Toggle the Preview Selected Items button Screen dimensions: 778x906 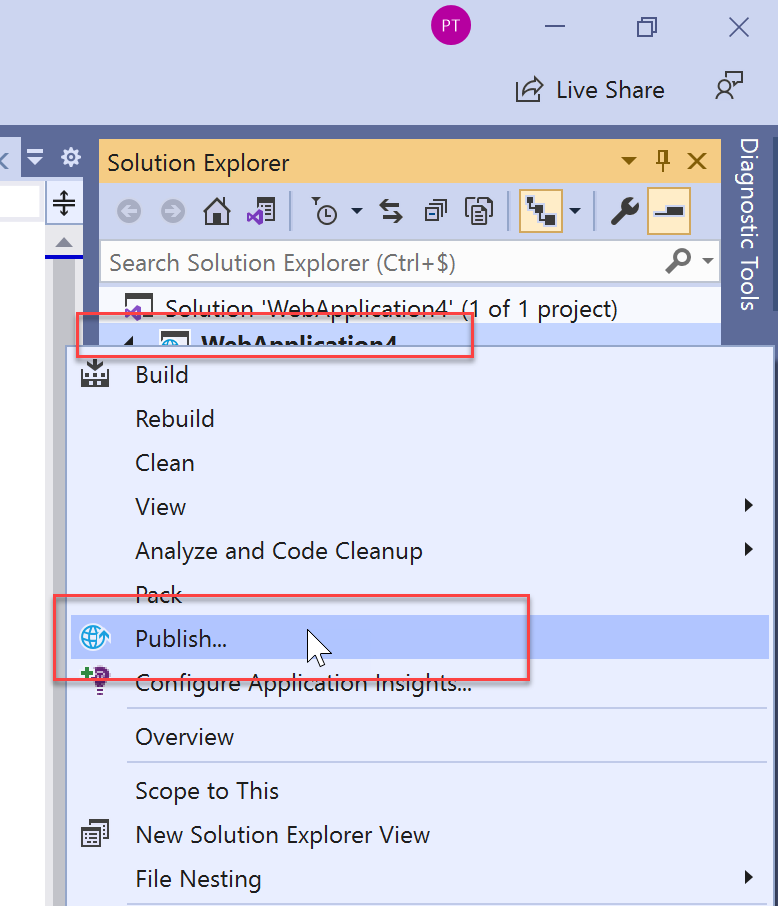pyautogui.click(x=668, y=211)
